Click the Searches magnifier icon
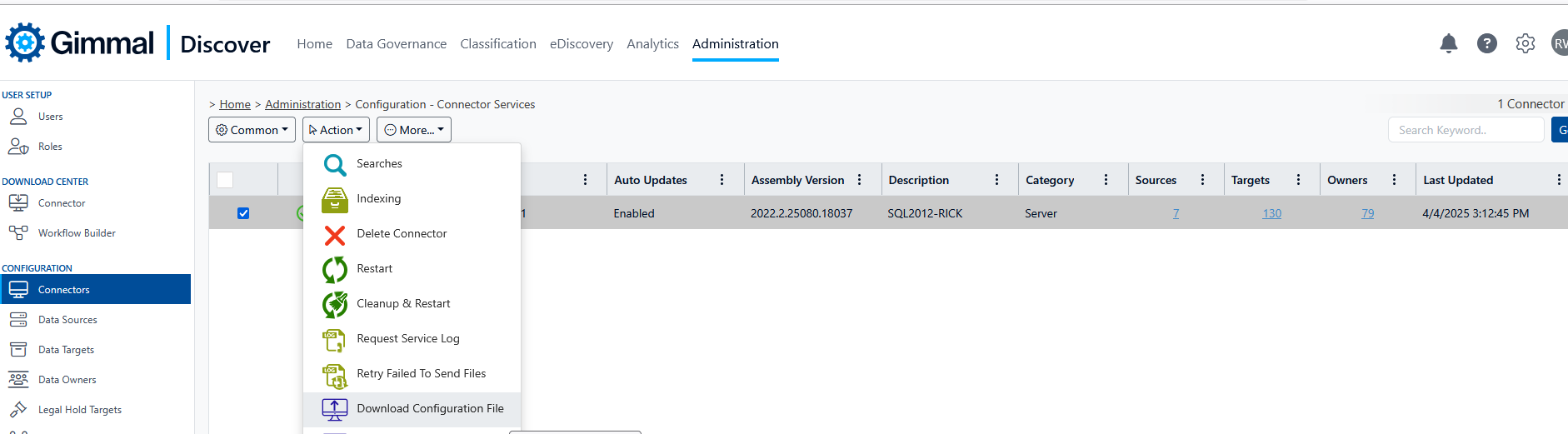 pos(335,165)
